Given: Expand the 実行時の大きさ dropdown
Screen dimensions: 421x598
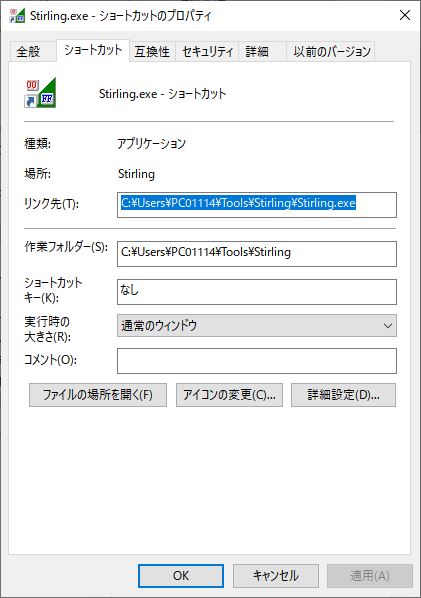Looking at the screenshot, I should pos(257,325).
